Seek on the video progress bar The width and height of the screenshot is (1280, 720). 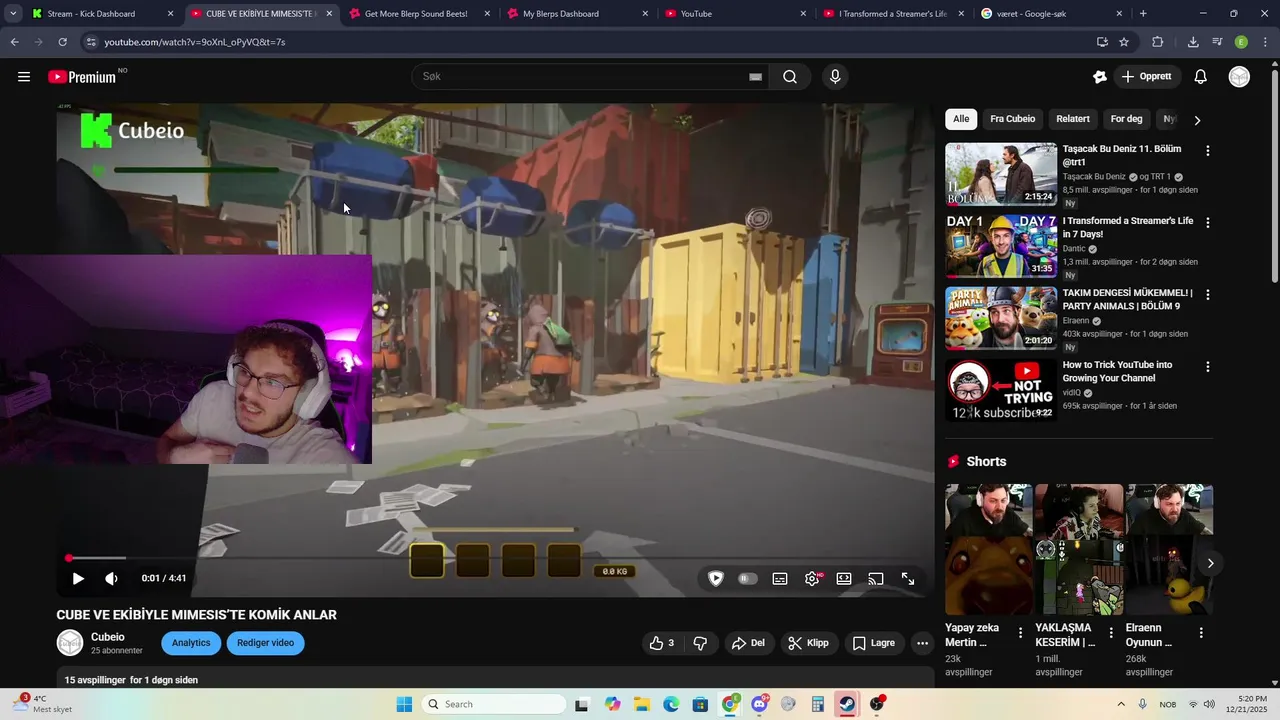(495, 558)
